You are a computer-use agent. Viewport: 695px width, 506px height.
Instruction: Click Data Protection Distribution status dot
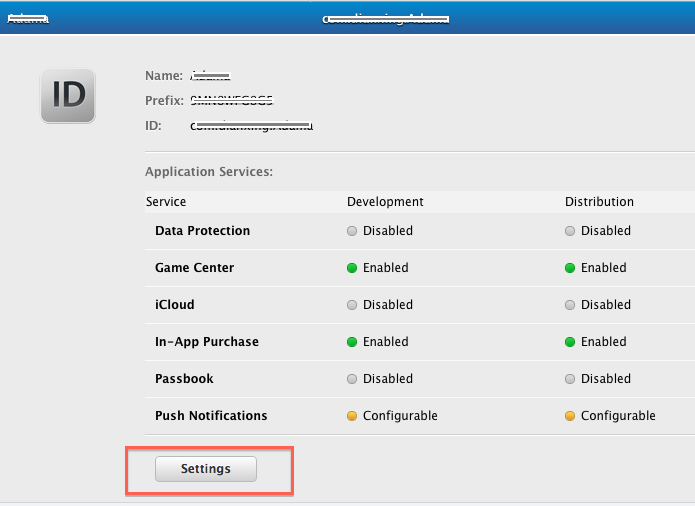570,231
